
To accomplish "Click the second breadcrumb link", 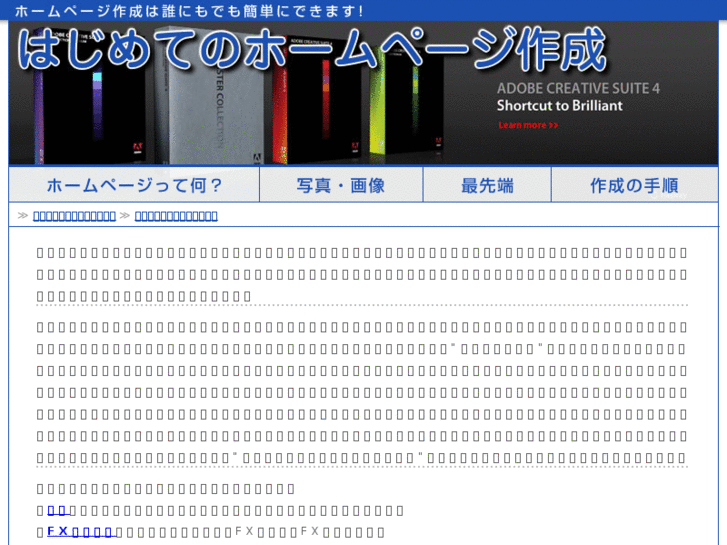I will point(176,216).
